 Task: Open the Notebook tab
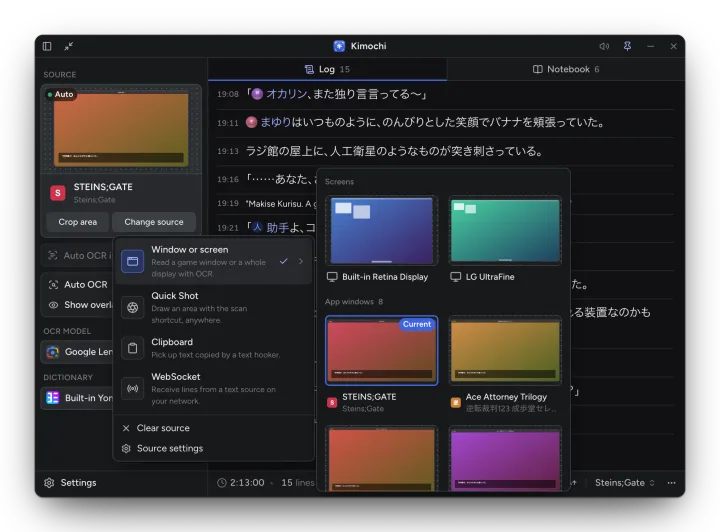coord(566,69)
